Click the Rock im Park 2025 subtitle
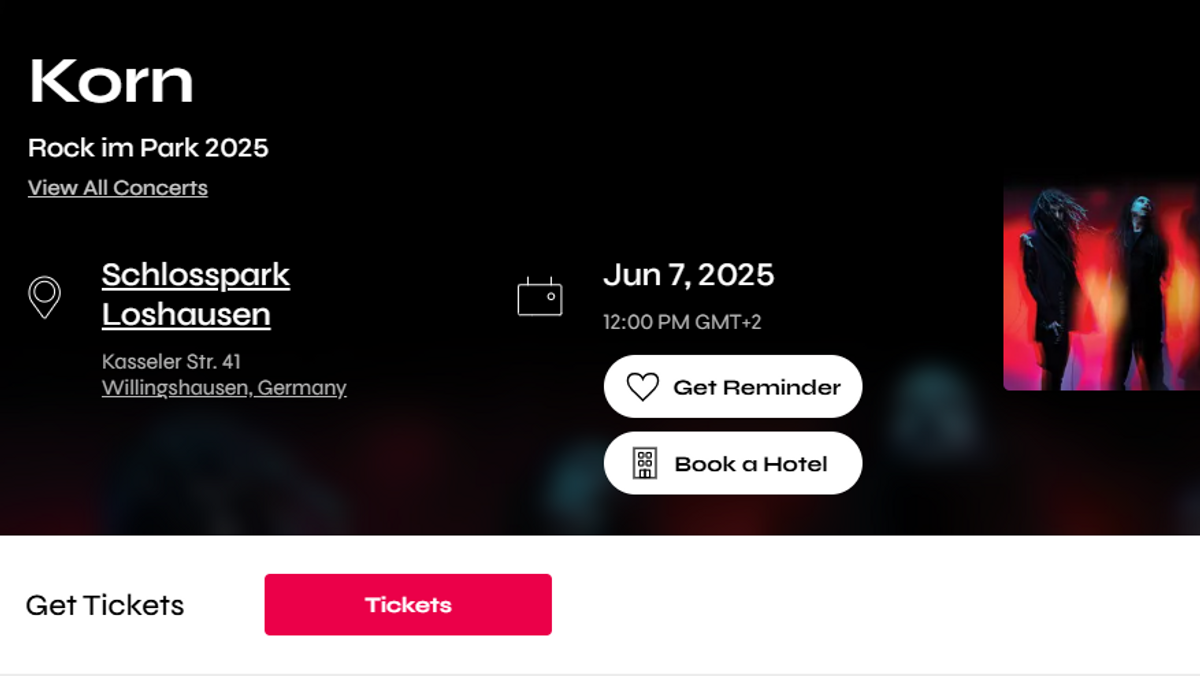 point(148,148)
